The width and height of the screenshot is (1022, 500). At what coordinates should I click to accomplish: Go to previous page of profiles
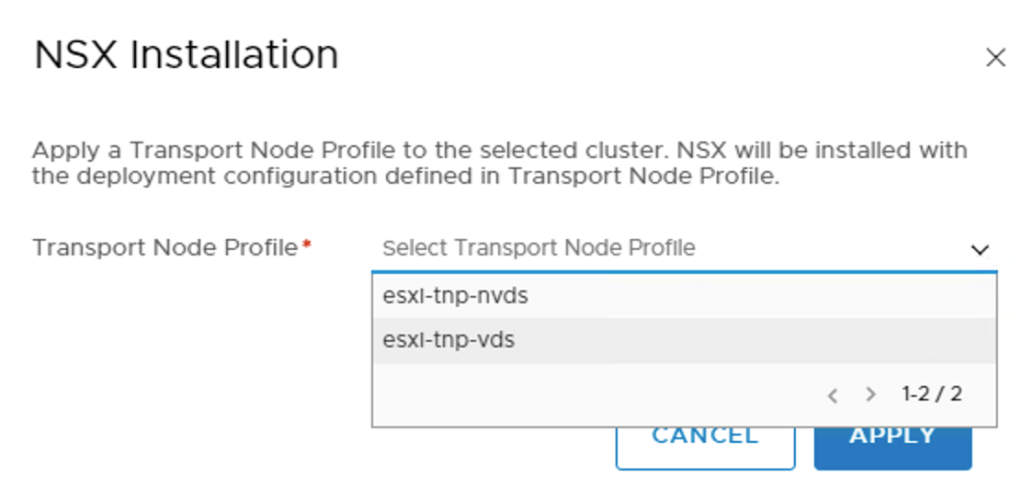pyautogui.click(x=832, y=395)
